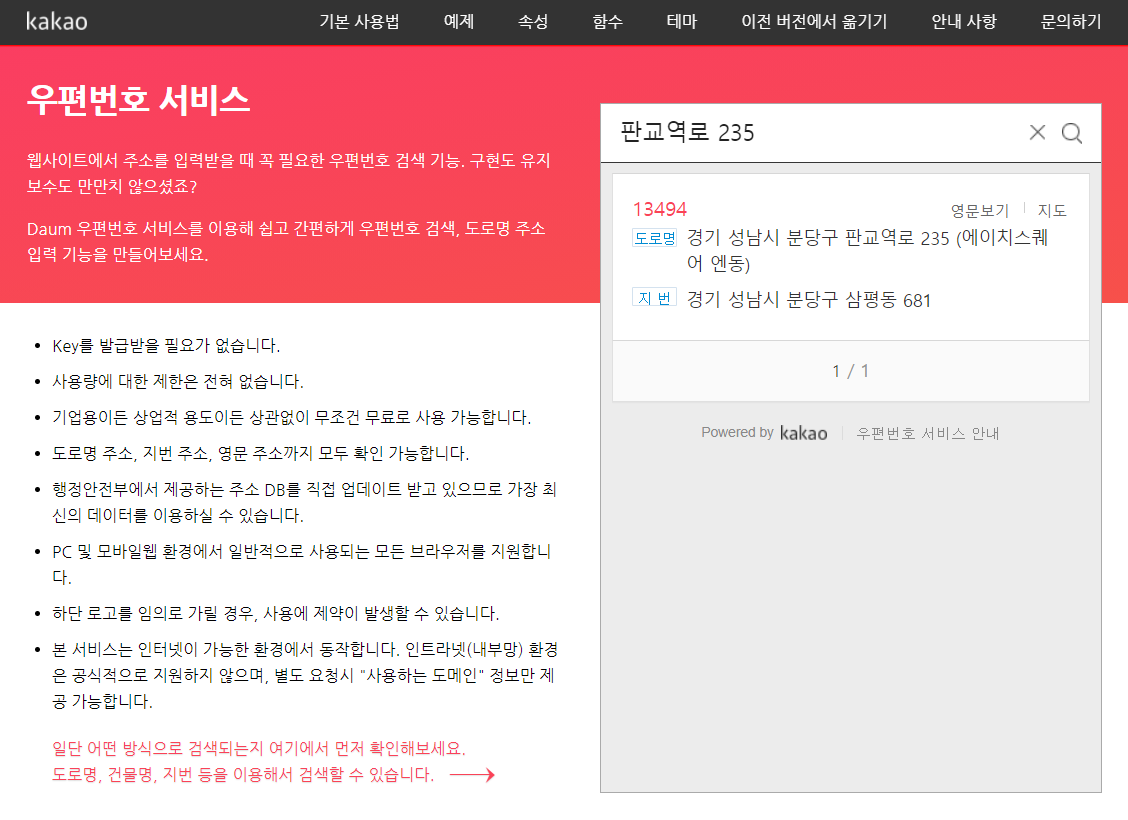Click the intro text 웹사이트에서 주소를 입력받을 때

point(288,173)
